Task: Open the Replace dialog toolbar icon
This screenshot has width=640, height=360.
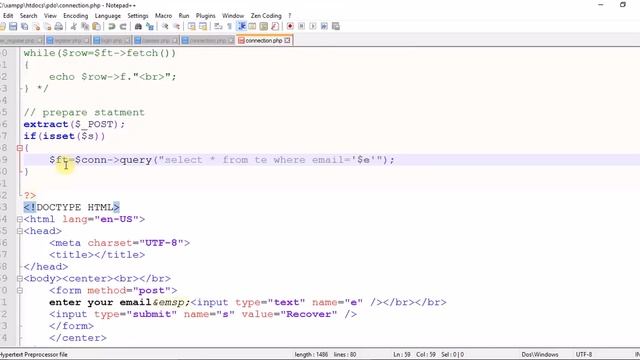Action: pyautogui.click(x=150, y=27)
